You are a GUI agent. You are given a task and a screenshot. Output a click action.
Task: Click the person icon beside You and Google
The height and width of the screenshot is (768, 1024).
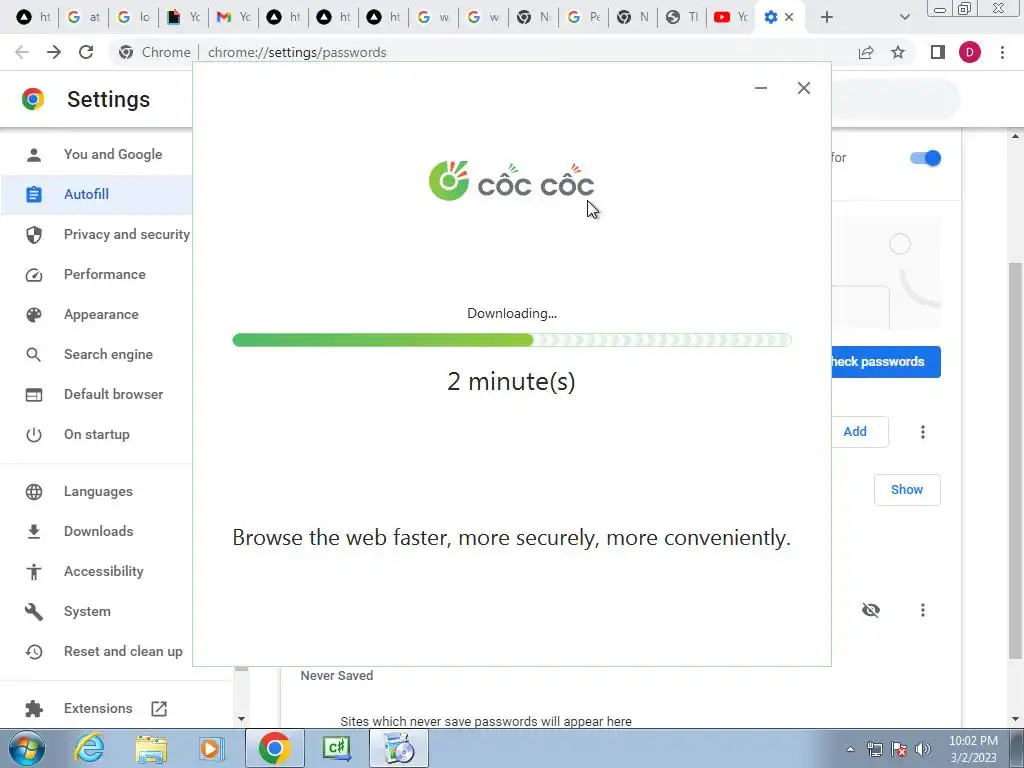tap(33, 155)
